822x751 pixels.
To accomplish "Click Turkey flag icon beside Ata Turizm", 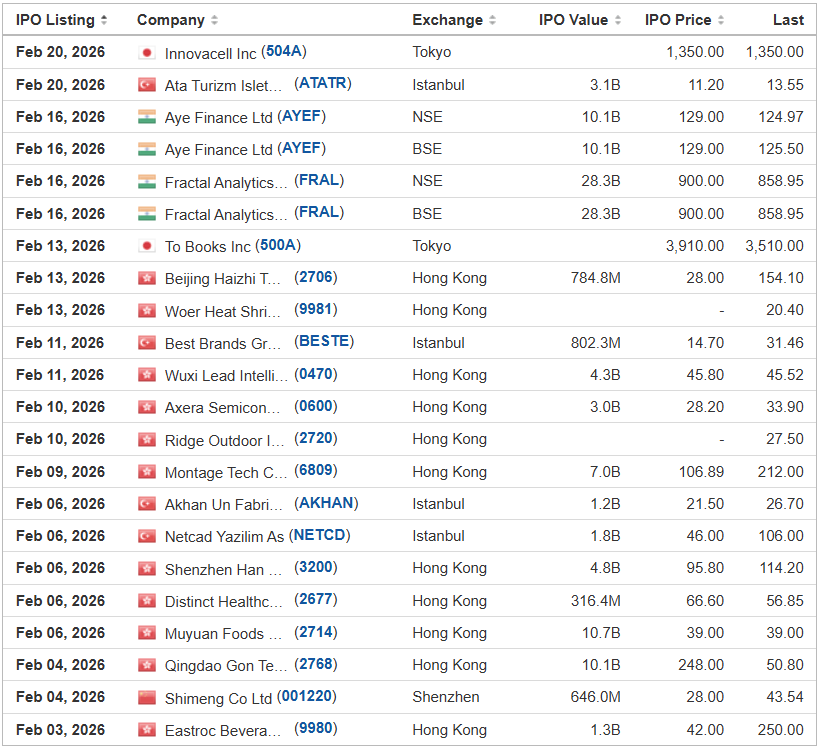I will (147, 85).
